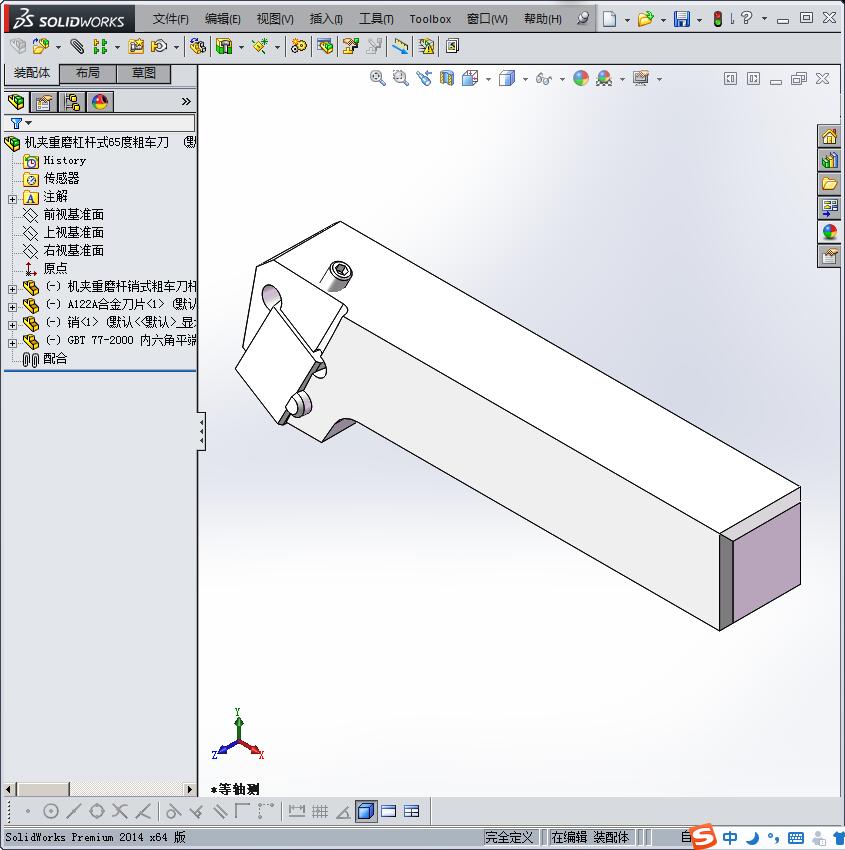The height and width of the screenshot is (850, 845).
Task: Open the DisplayManager tab icon
Action: coord(100,102)
